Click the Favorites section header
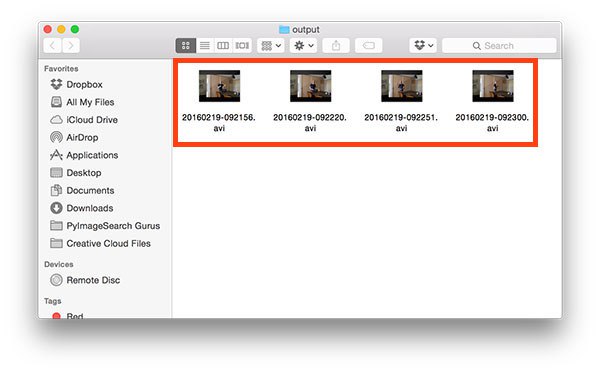Screen dimensions: 600x373 pyautogui.click(x=61, y=68)
